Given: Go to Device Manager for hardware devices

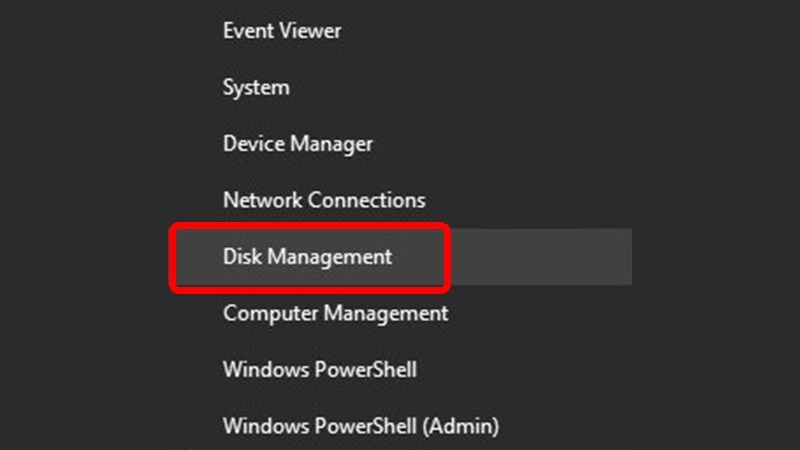Looking at the screenshot, I should point(298,144).
